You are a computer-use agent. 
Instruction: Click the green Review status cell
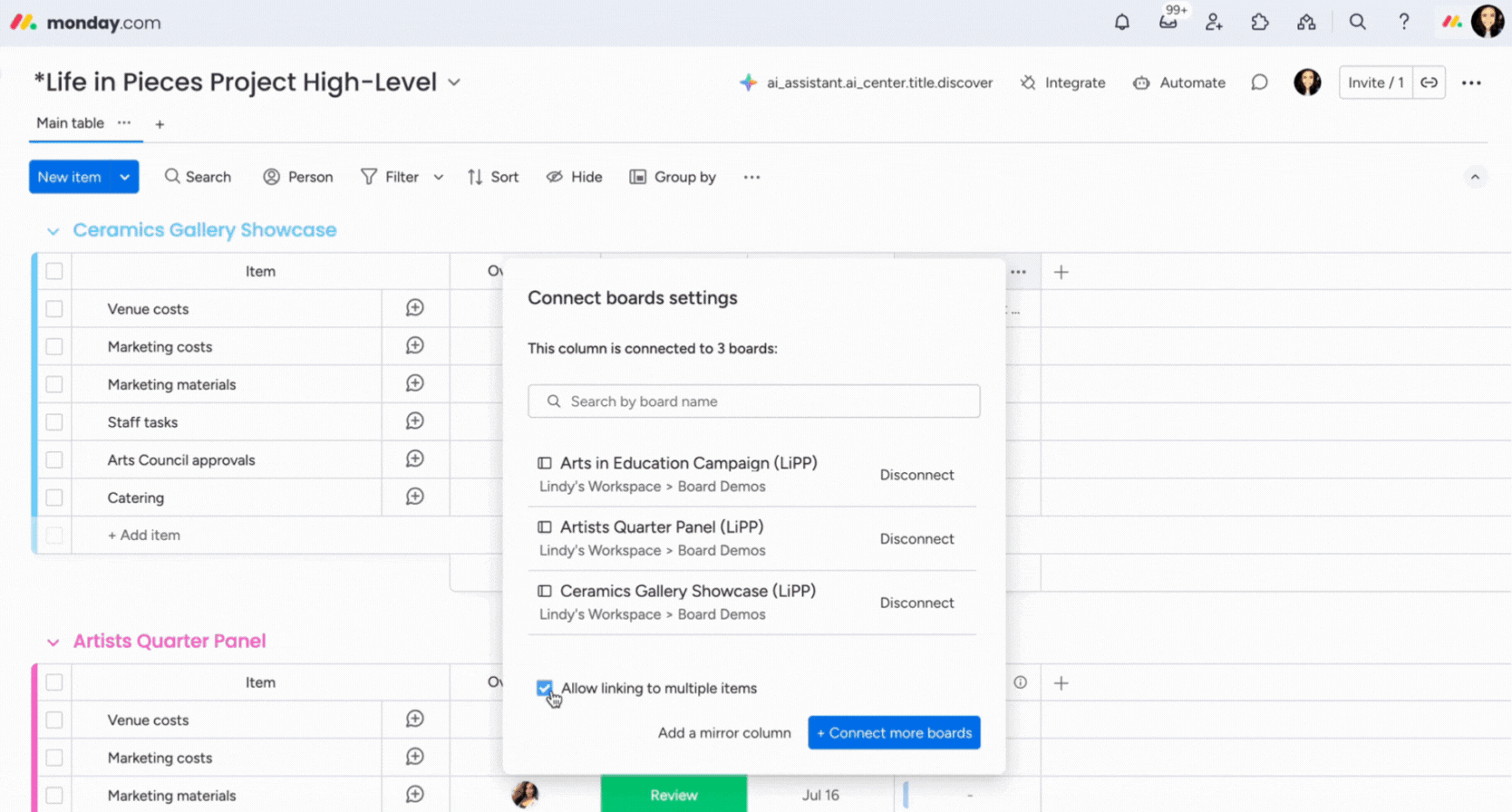[x=674, y=794]
